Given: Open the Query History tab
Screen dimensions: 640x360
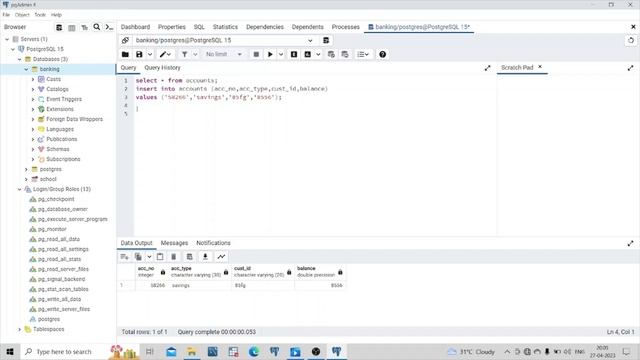Looking at the screenshot, I should pos(162,68).
